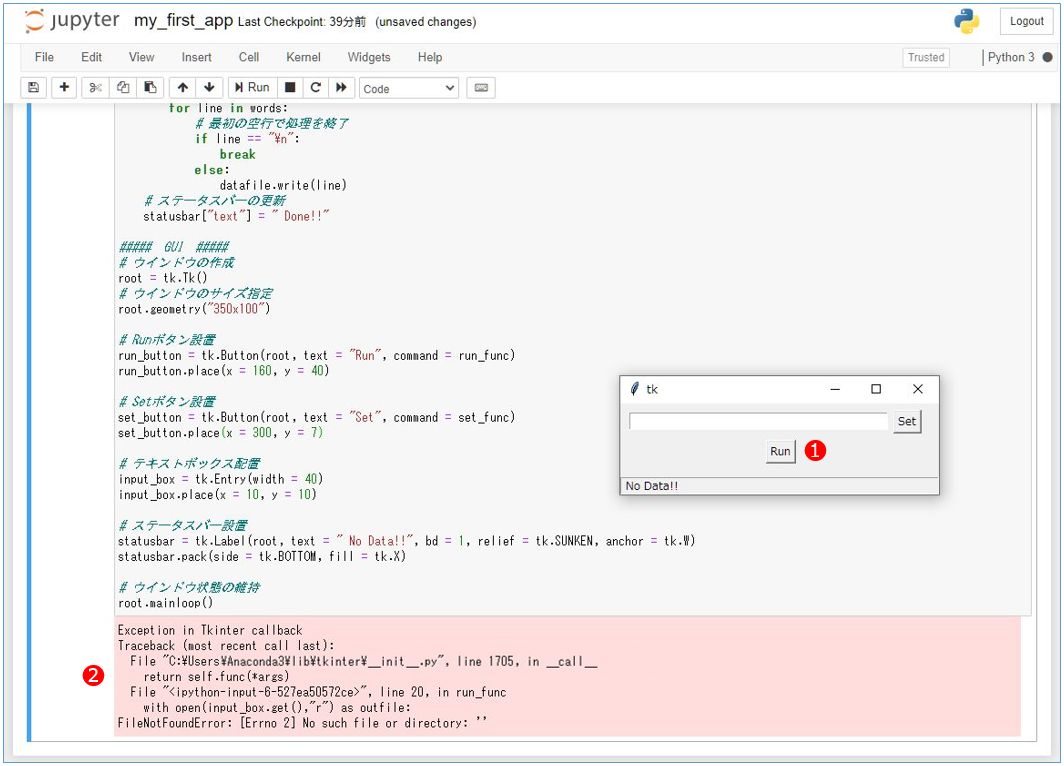
Task: Open the Cell menu
Action: 248,57
